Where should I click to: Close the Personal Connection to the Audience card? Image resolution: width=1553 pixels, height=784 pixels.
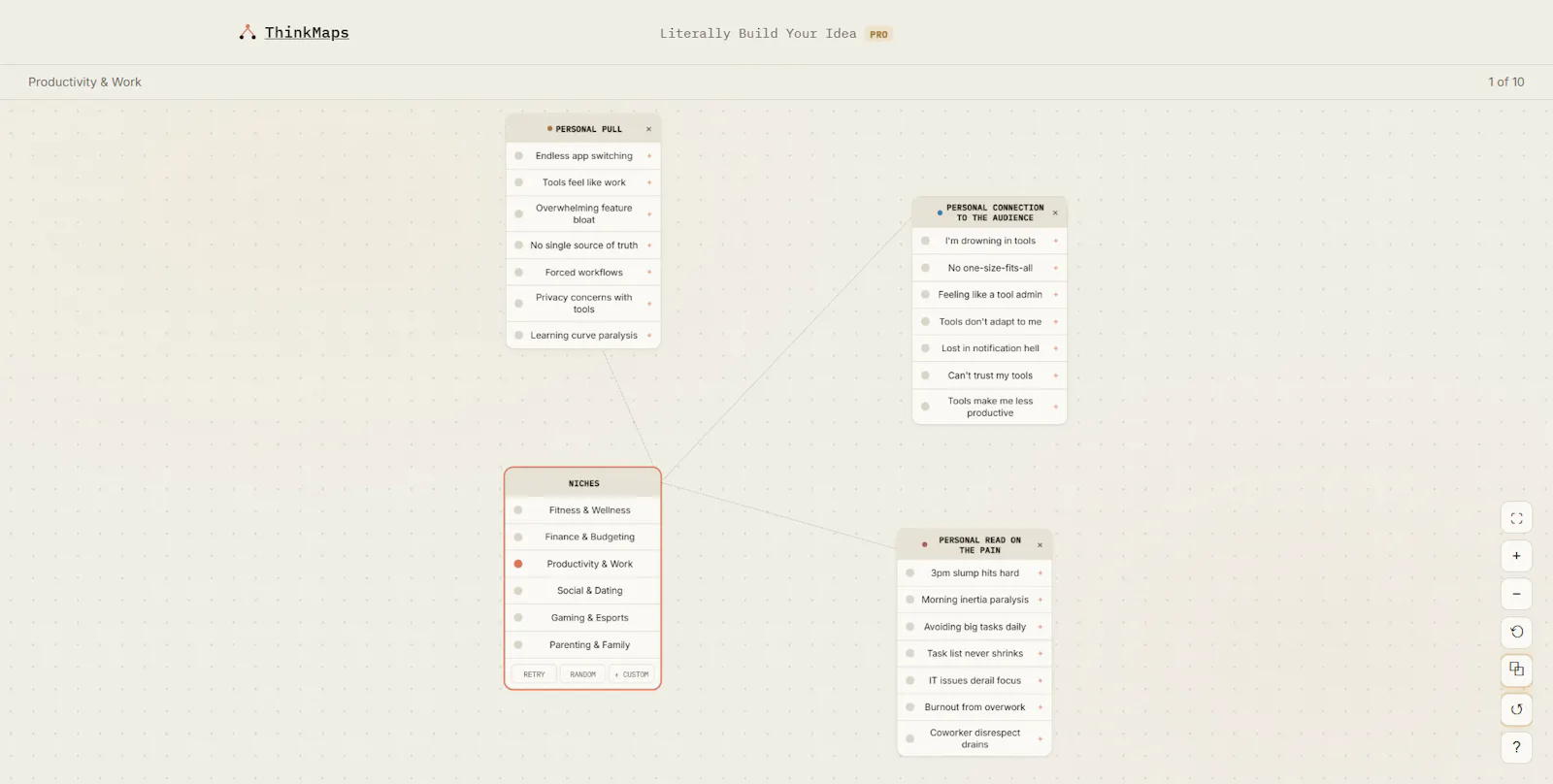(1055, 213)
